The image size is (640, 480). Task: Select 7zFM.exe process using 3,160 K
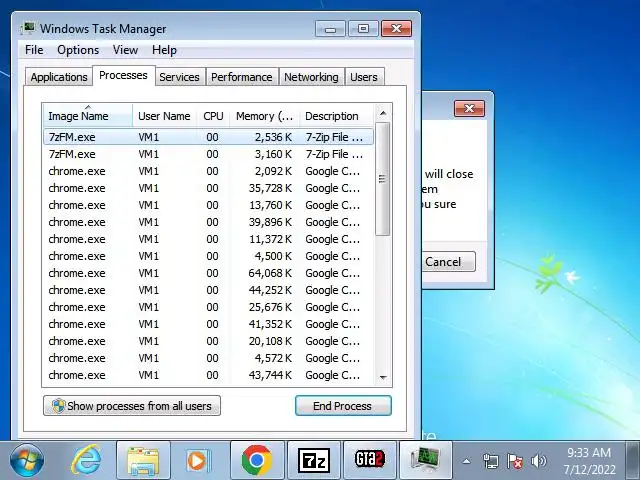tap(208, 154)
